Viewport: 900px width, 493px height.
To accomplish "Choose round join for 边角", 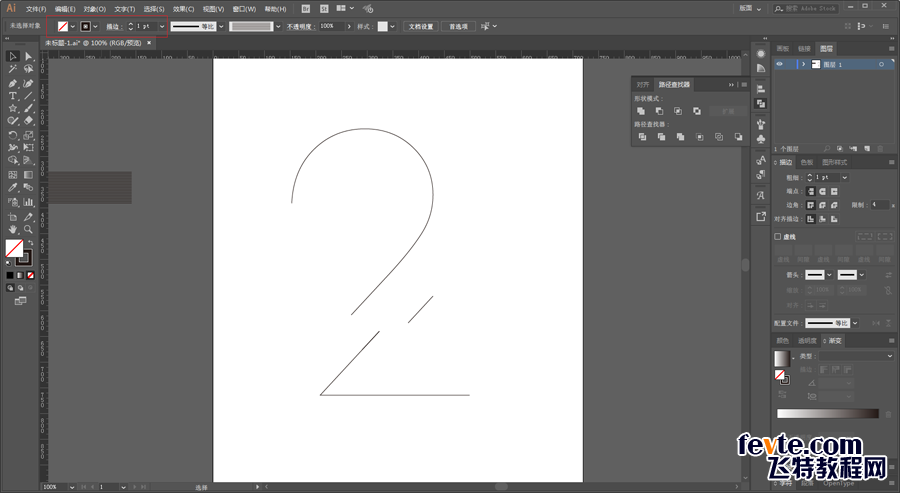I will (x=823, y=205).
